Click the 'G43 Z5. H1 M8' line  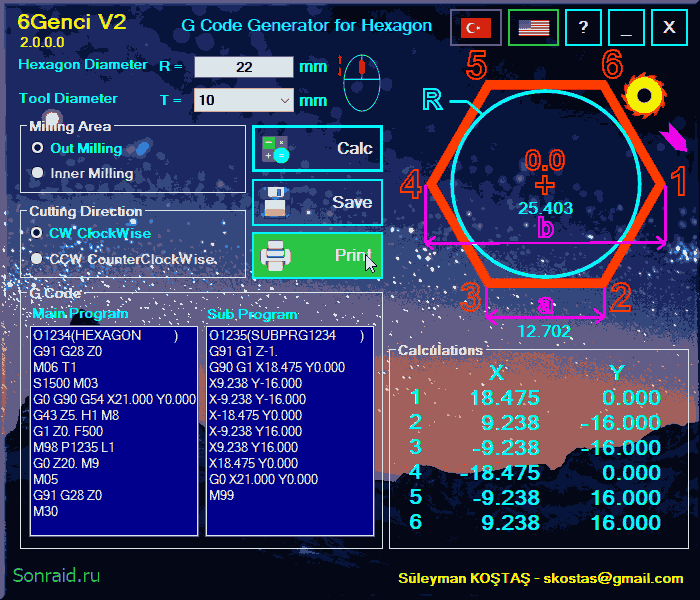(x=76, y=415)
